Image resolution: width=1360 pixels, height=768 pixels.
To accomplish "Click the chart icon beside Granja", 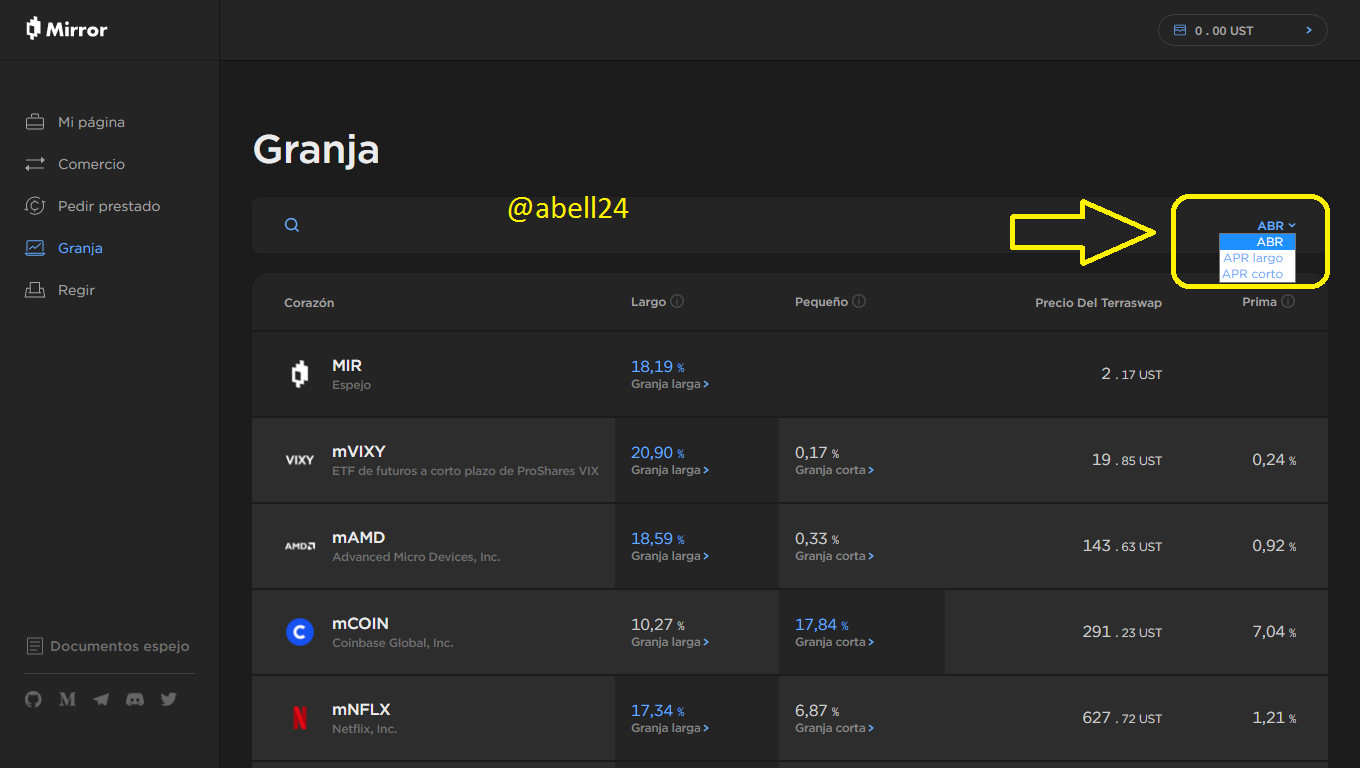I will coord(35,248).
